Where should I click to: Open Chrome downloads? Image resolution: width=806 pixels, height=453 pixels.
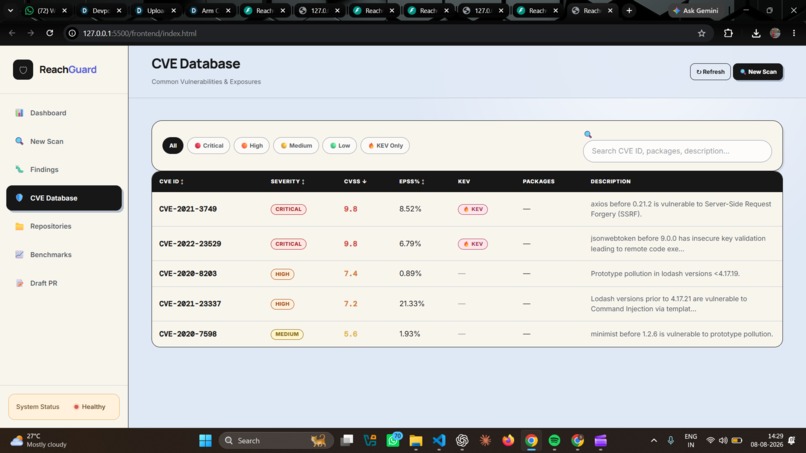point(756,33)
